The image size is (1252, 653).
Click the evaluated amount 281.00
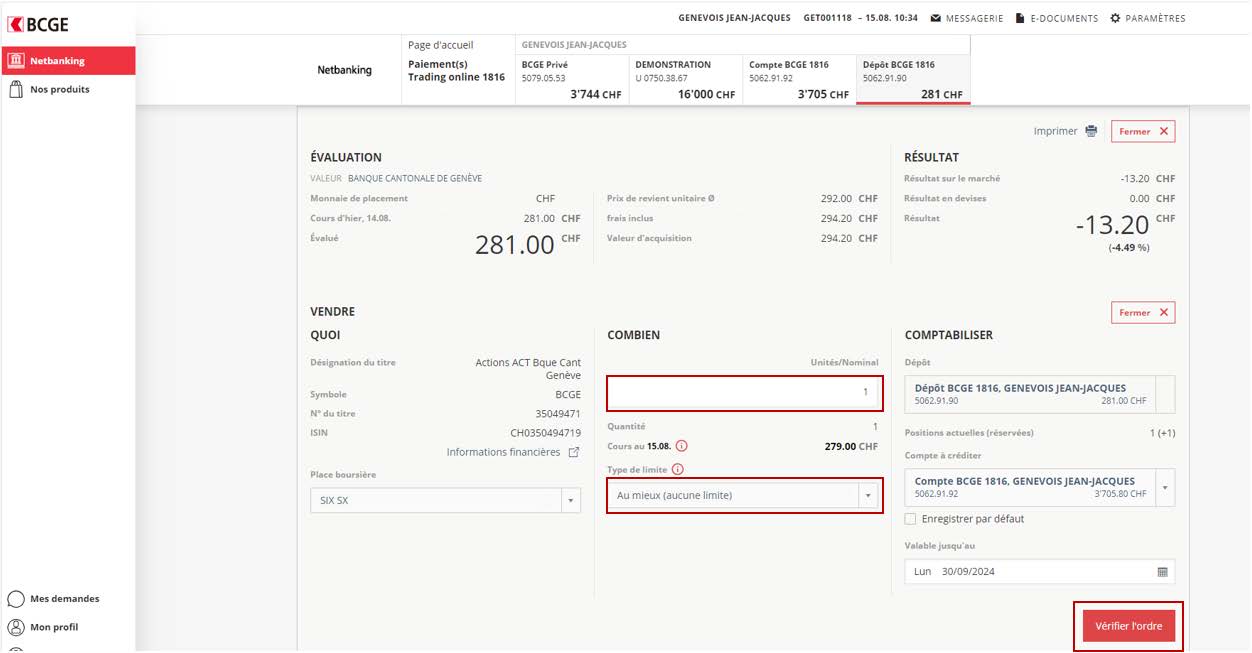(x=514, y=244)
